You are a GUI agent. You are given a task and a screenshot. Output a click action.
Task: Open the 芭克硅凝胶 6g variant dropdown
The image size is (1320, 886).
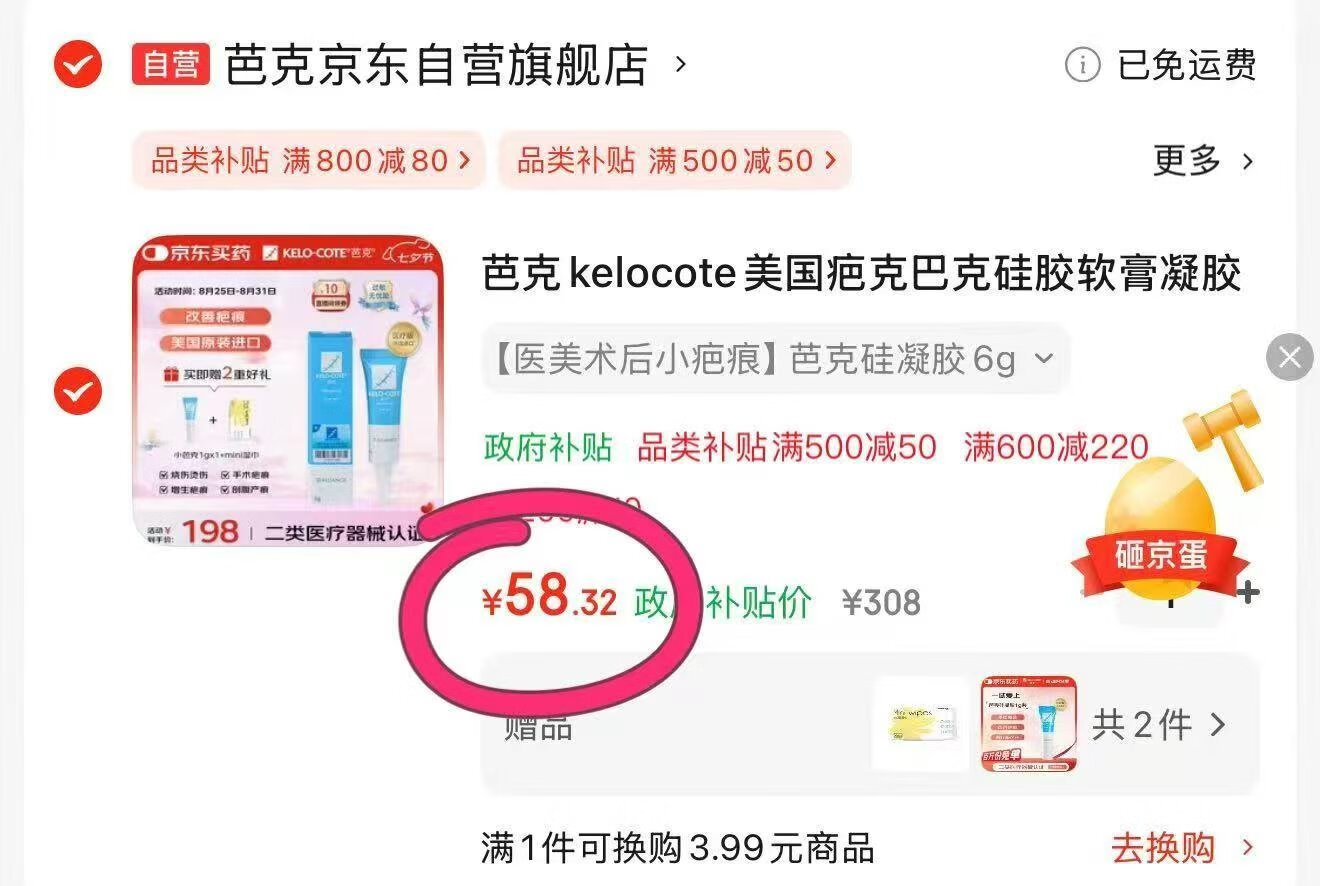pyautogui.click(x=775, y=359)
